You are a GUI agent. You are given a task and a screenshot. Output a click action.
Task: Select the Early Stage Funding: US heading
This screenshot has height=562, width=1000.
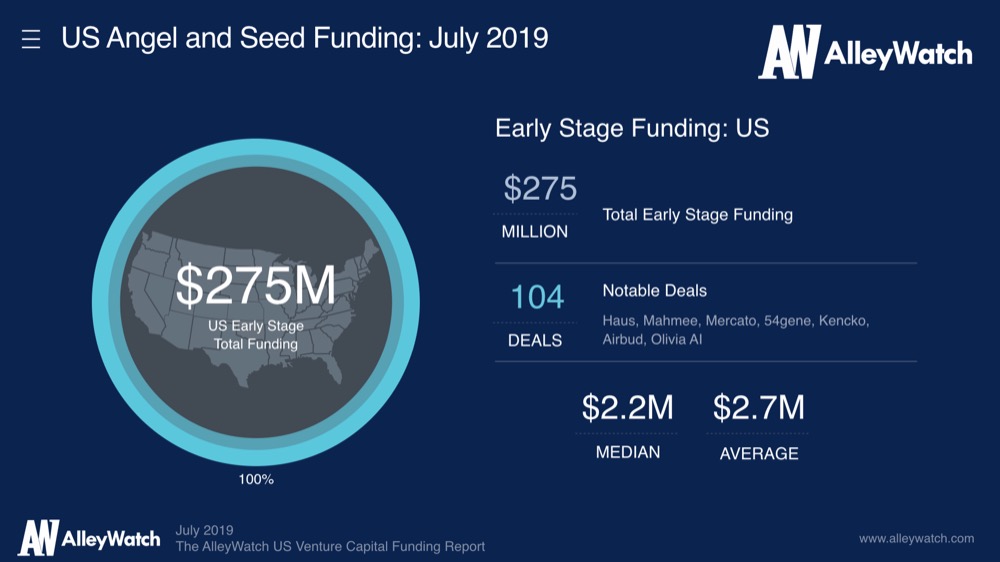click(x=632, y=129)
